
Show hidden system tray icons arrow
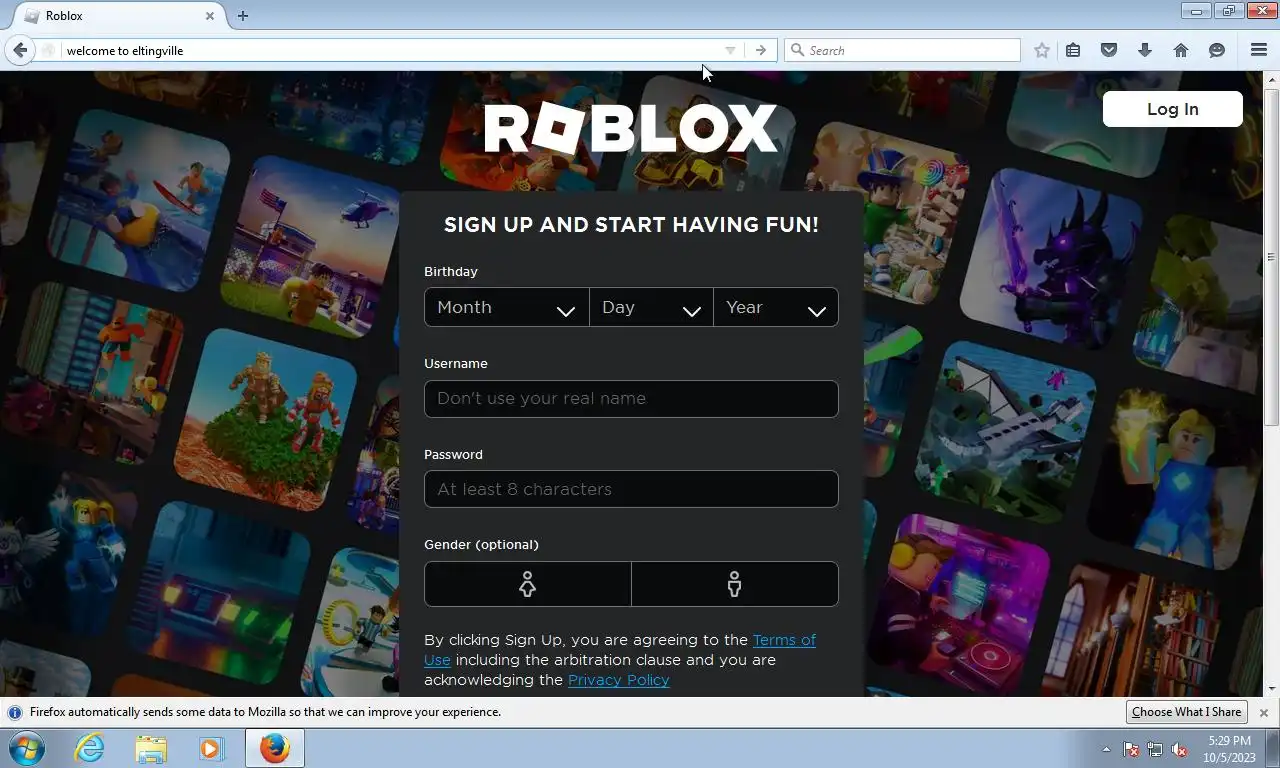(x=1106, y=749)
